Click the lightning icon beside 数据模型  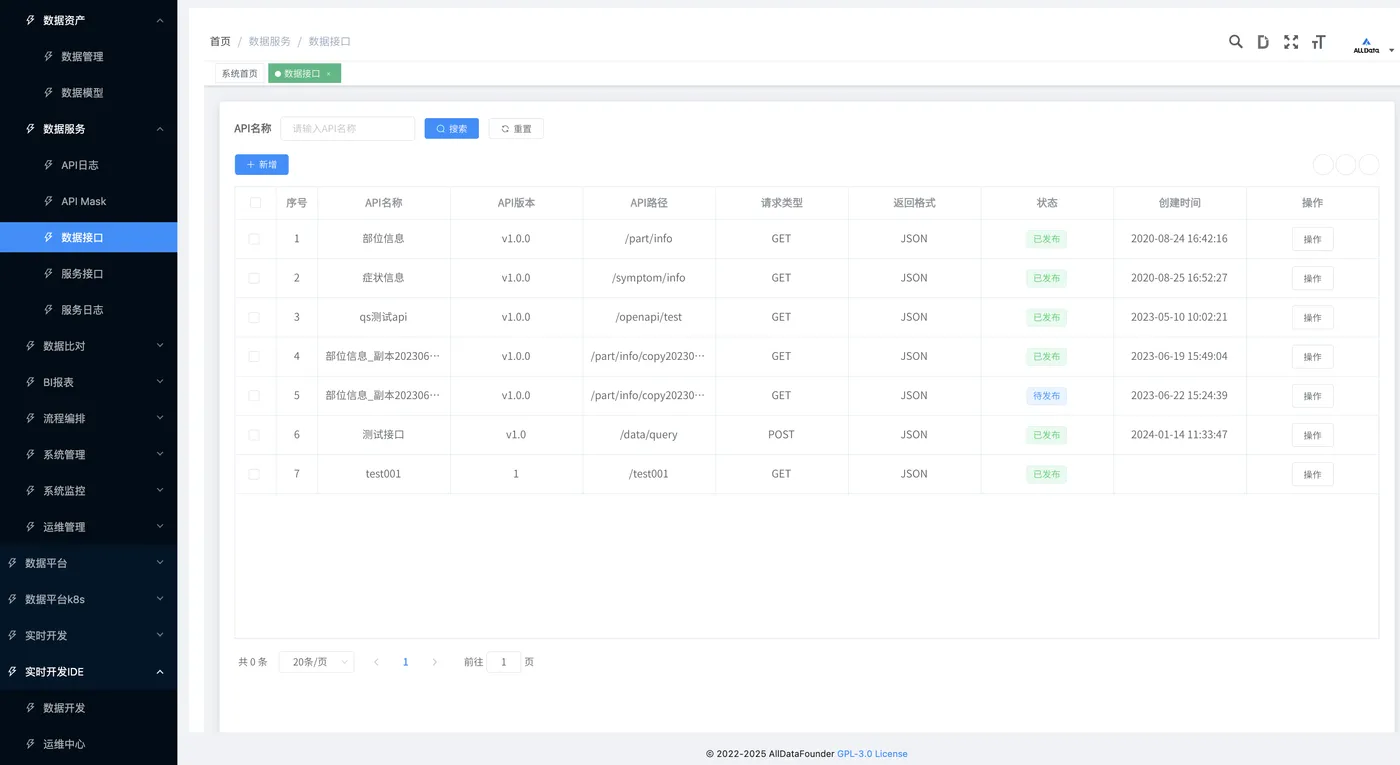pos(48,92)
